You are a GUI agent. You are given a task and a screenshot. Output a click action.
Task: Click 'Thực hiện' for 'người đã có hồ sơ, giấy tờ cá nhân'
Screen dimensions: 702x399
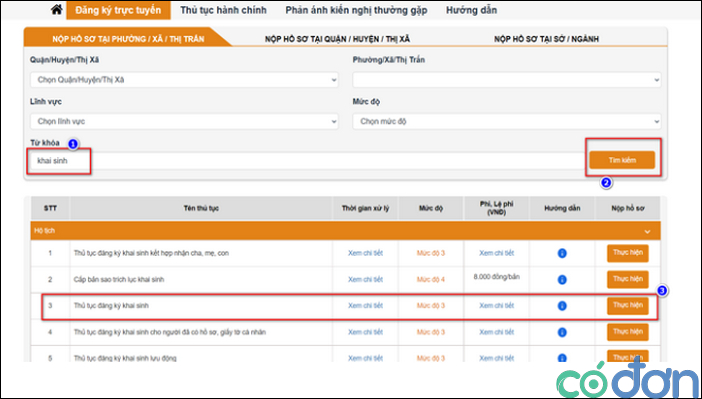click(x=628, y=332)
